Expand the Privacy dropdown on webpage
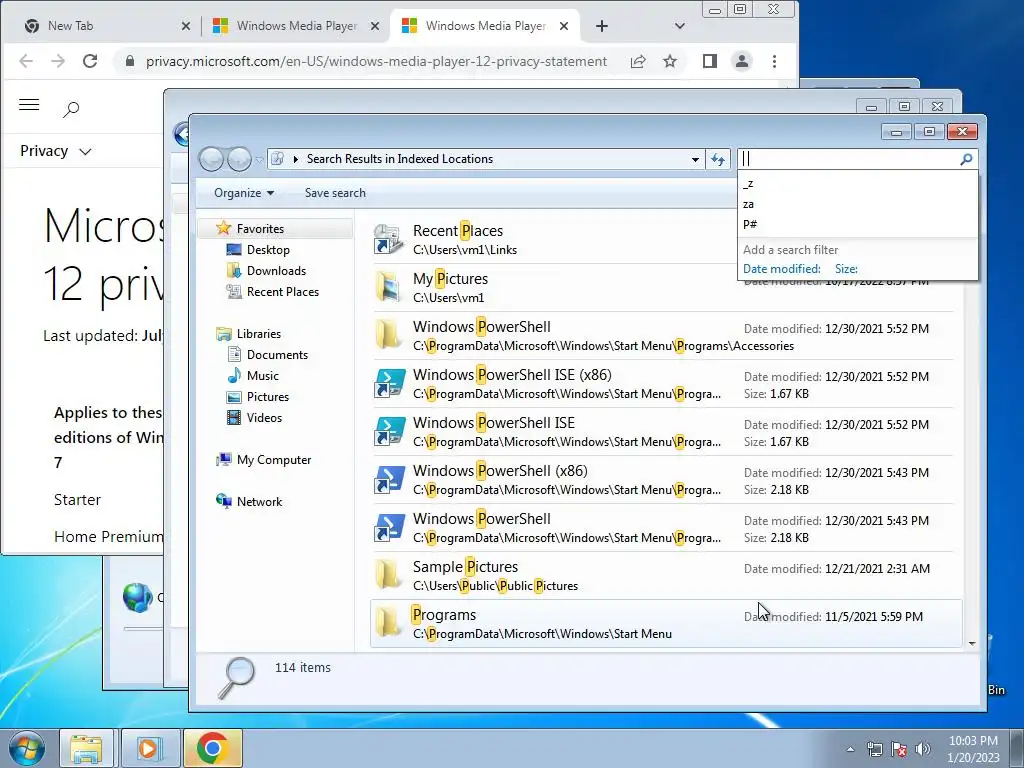 [56, 151]
